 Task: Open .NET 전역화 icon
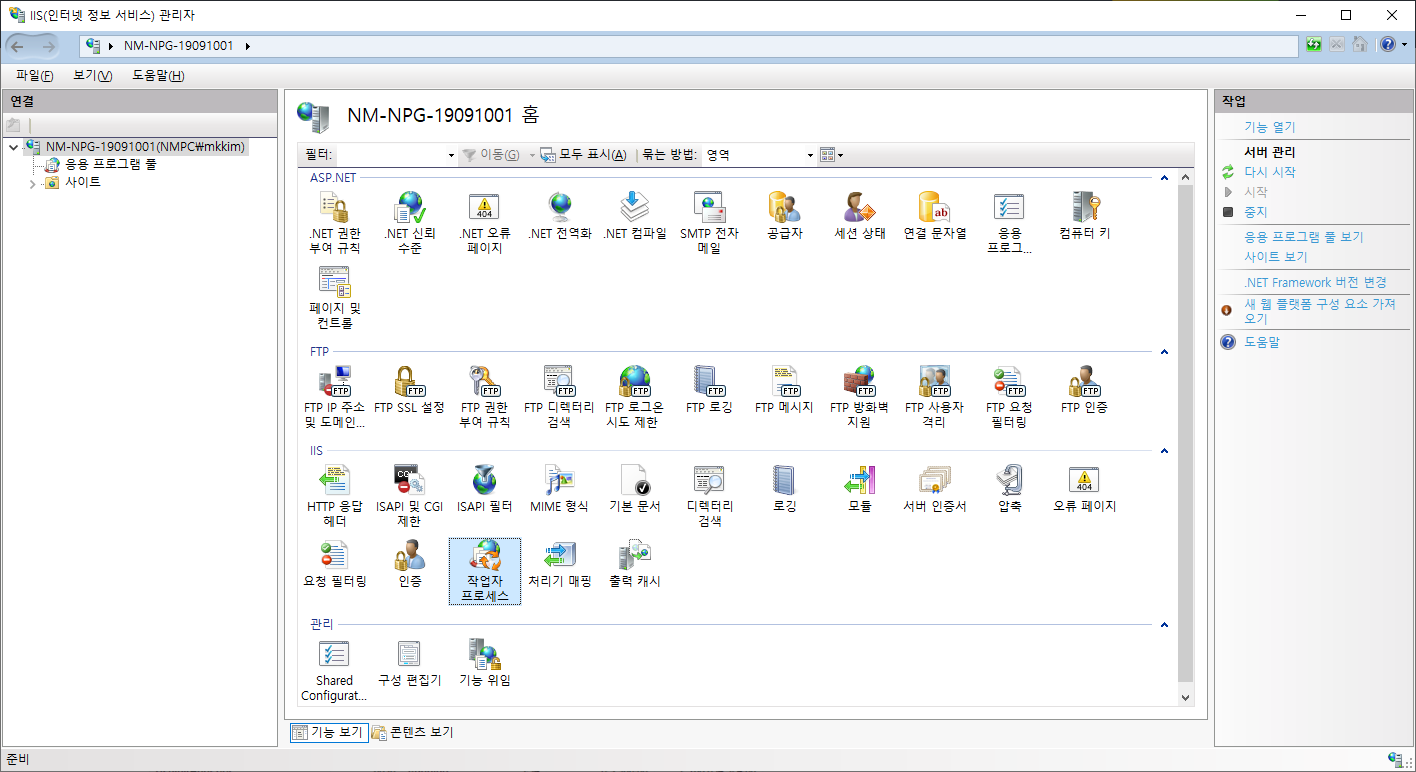pyautogui.click(x=559, y=217)
